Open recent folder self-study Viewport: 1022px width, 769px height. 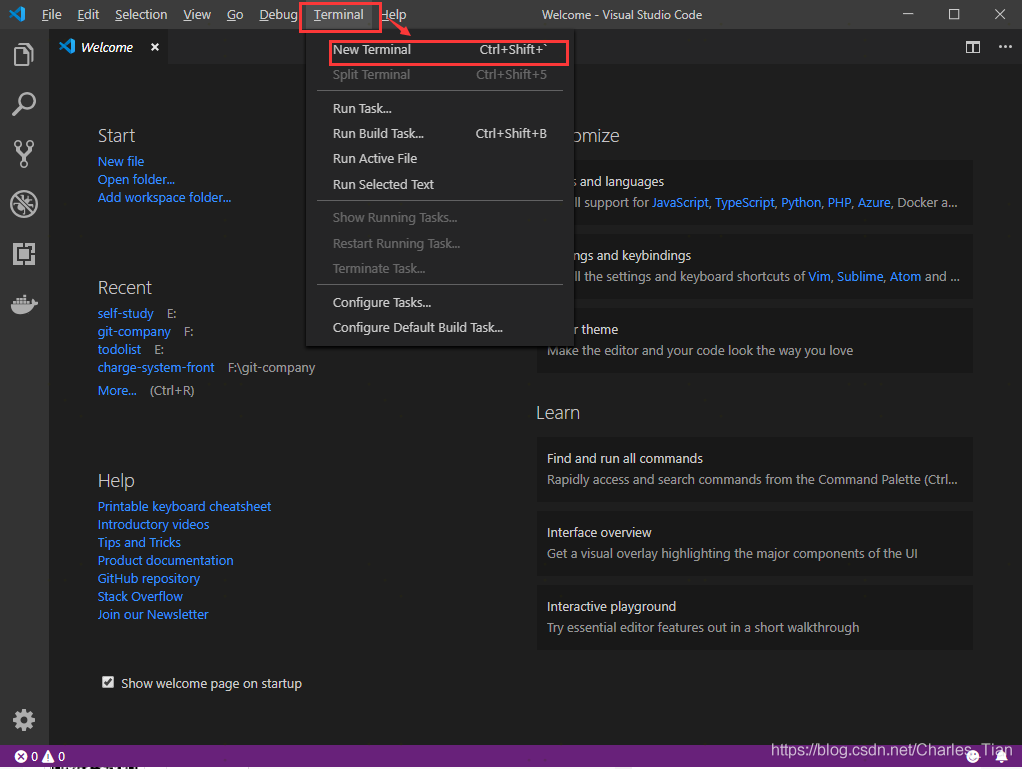pyautogui.click(x=126, y=313)
